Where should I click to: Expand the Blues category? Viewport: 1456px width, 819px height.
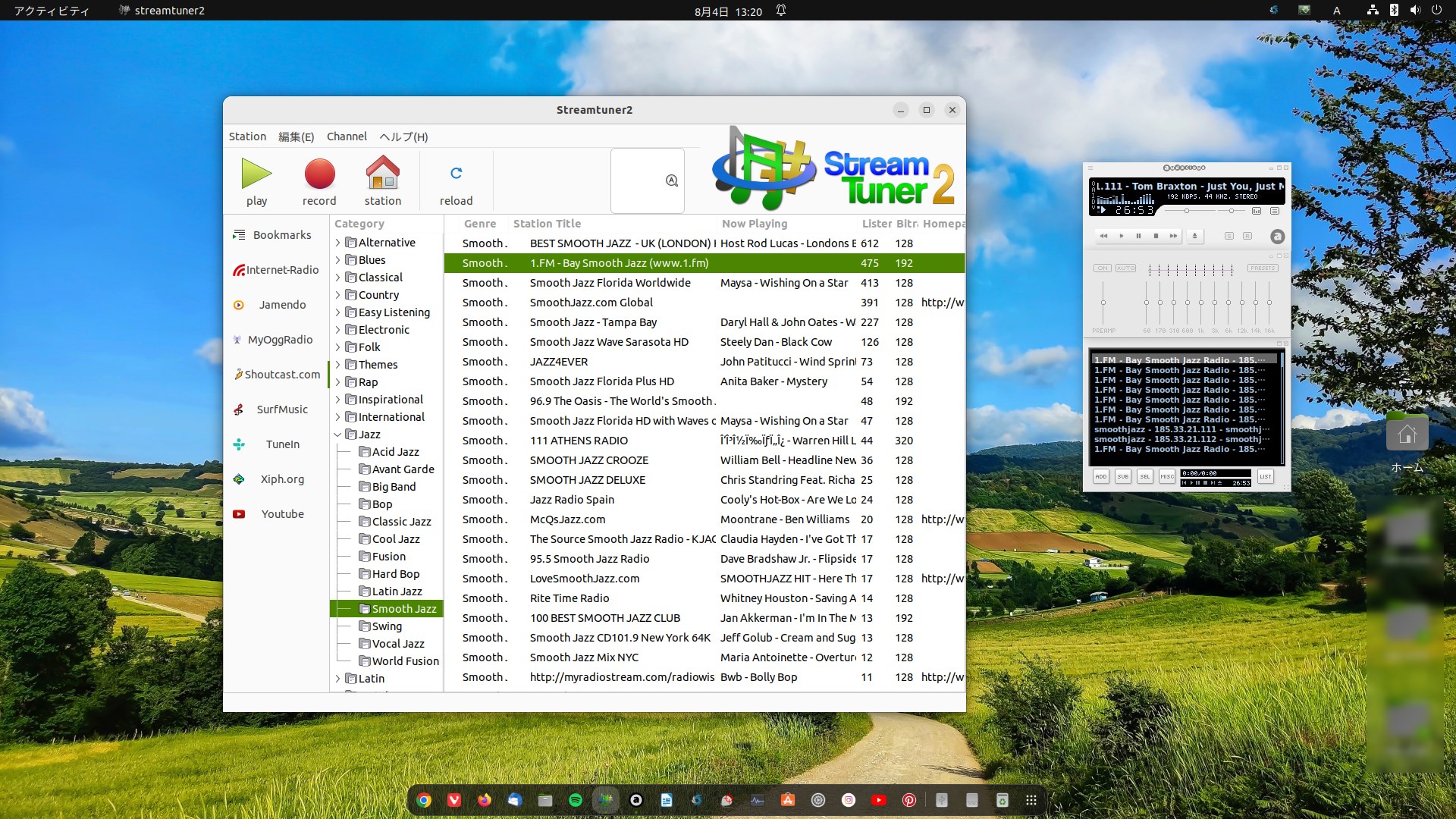point(338,260)
